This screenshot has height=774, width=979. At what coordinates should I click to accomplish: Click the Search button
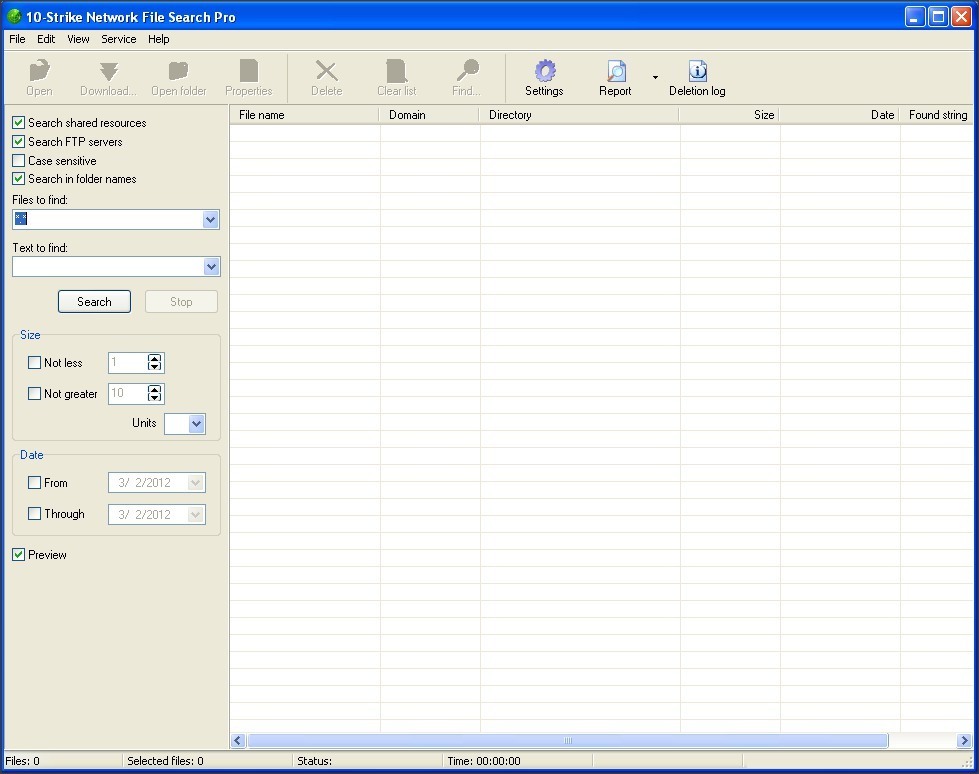tap(94, 301)
